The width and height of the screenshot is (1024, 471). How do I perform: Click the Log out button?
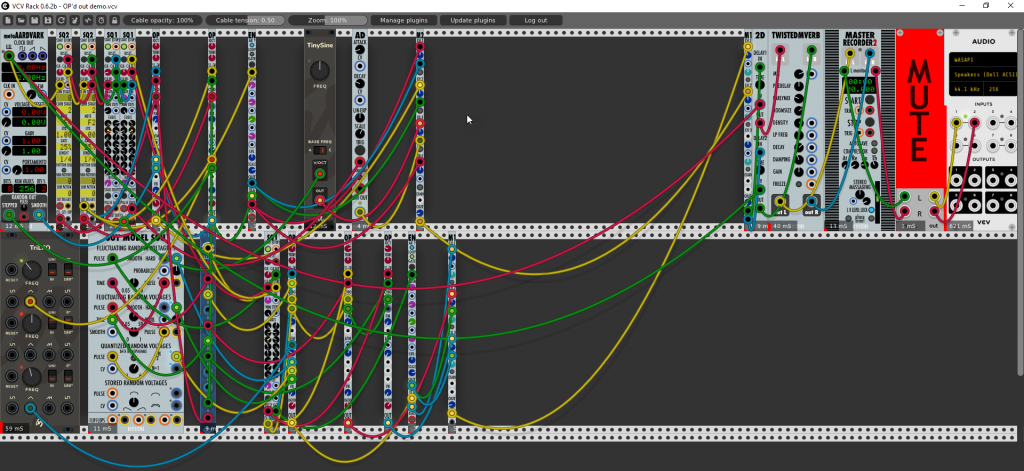tap(536, 20)
